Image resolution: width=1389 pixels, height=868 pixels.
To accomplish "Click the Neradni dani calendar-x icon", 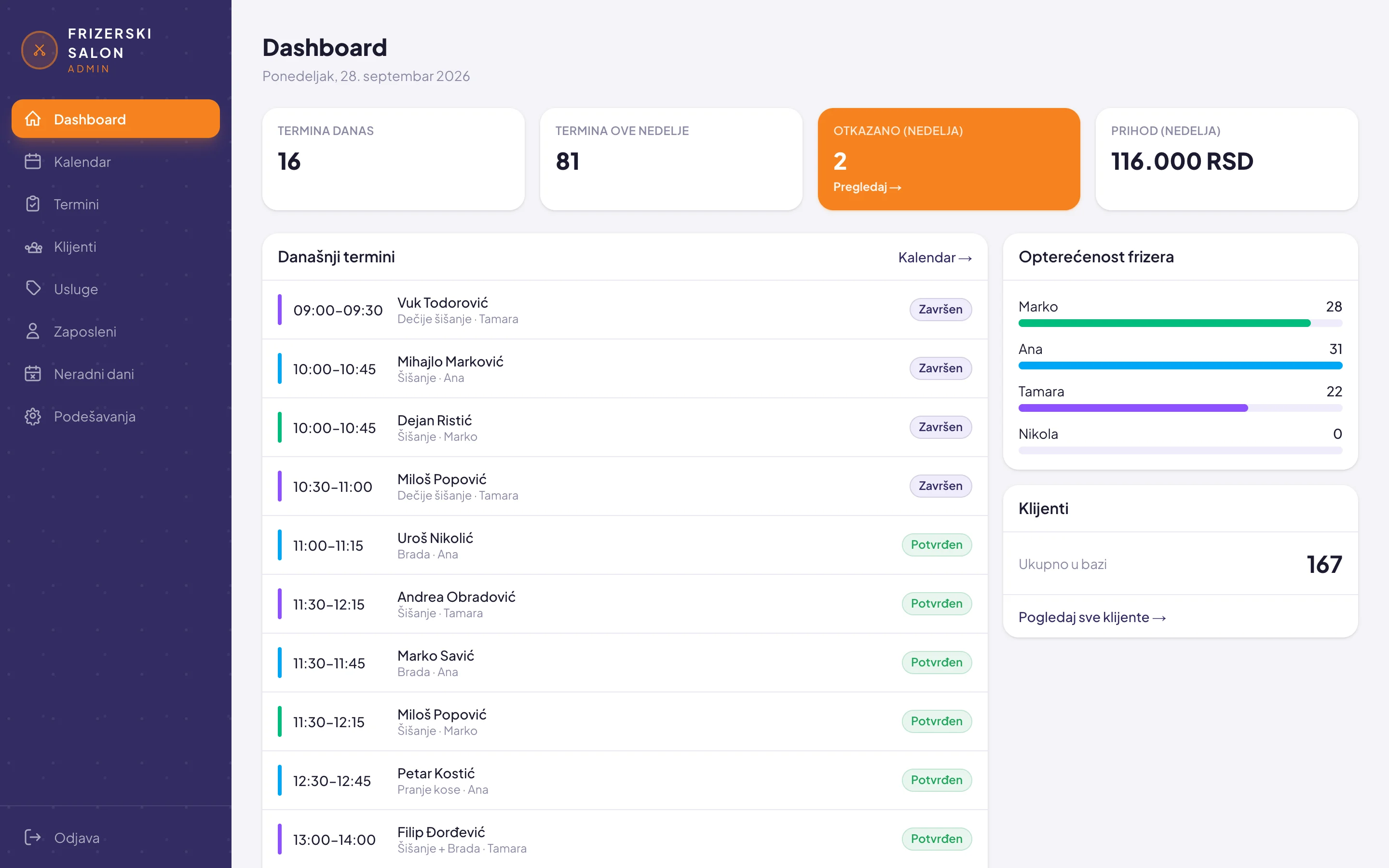I will (x=33, y=374).
